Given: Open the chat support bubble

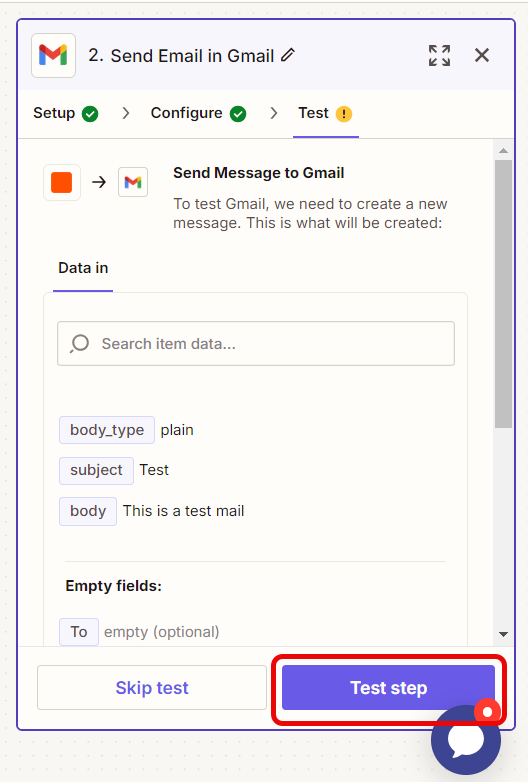Looking at the screenshot, I should tap(466, 740).
